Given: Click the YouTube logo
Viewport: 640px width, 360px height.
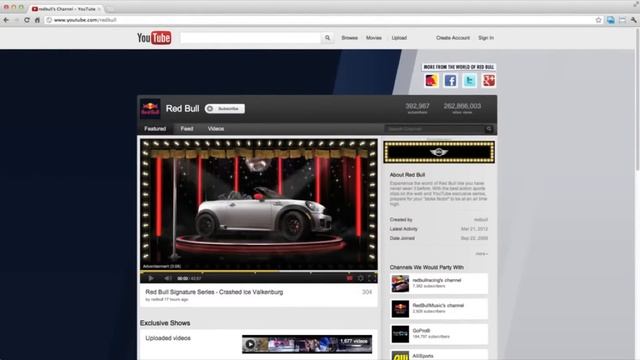Looking at the screenshot, I should [x=154, y=38].
